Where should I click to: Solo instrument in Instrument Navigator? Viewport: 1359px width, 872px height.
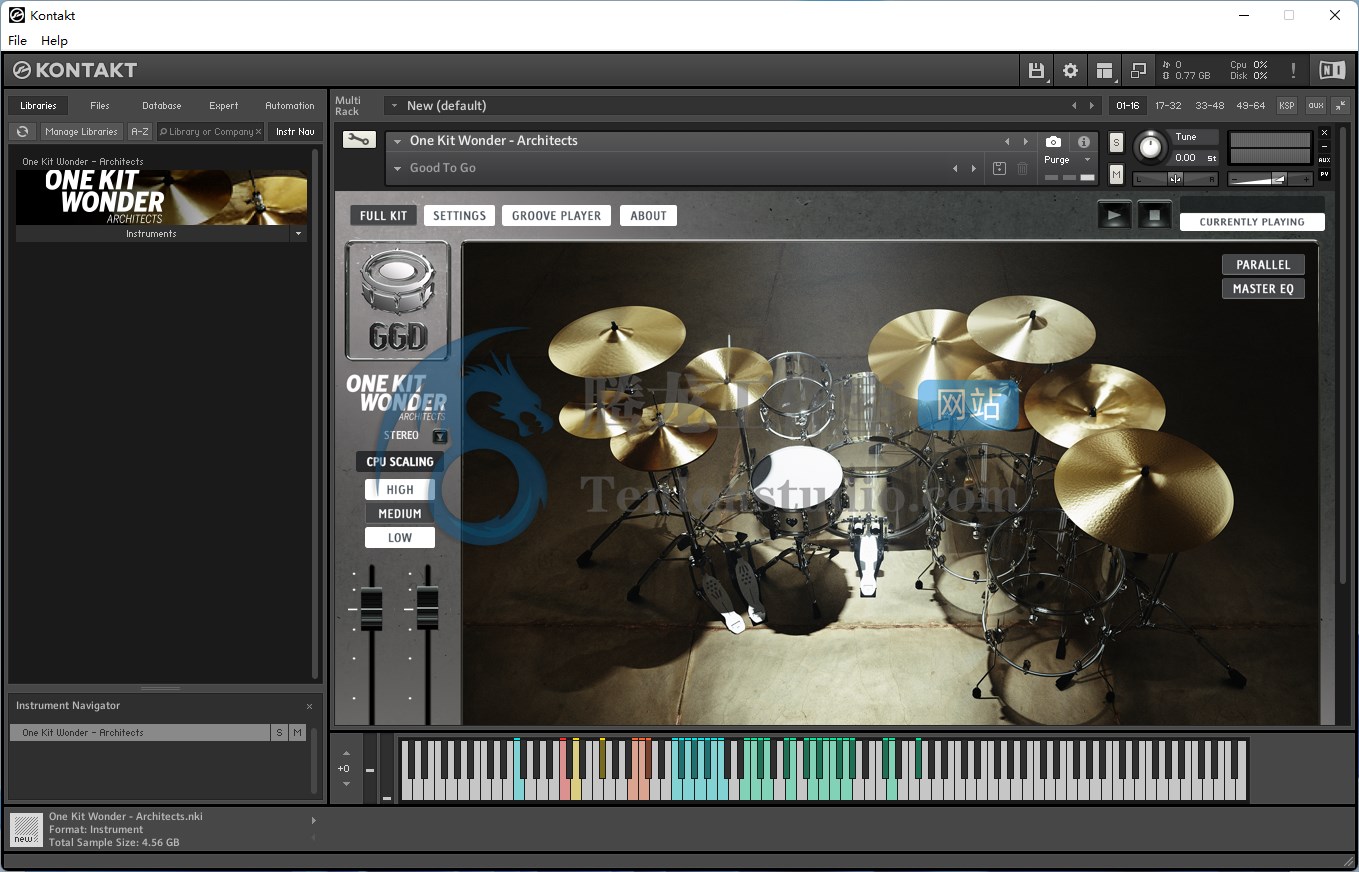pyautogui.click(x=279, y=732)
